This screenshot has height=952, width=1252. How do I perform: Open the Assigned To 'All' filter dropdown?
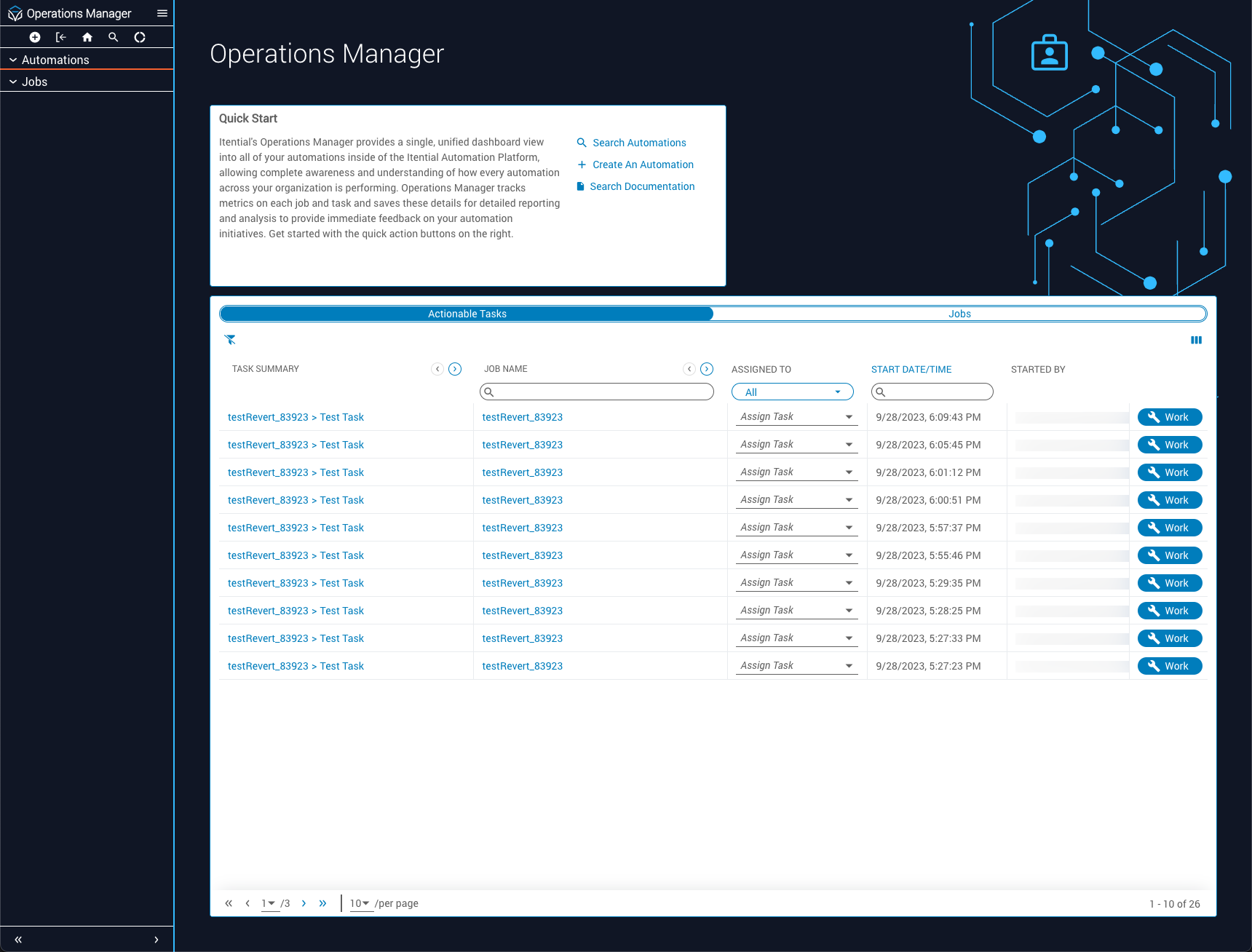pos(792,392)
